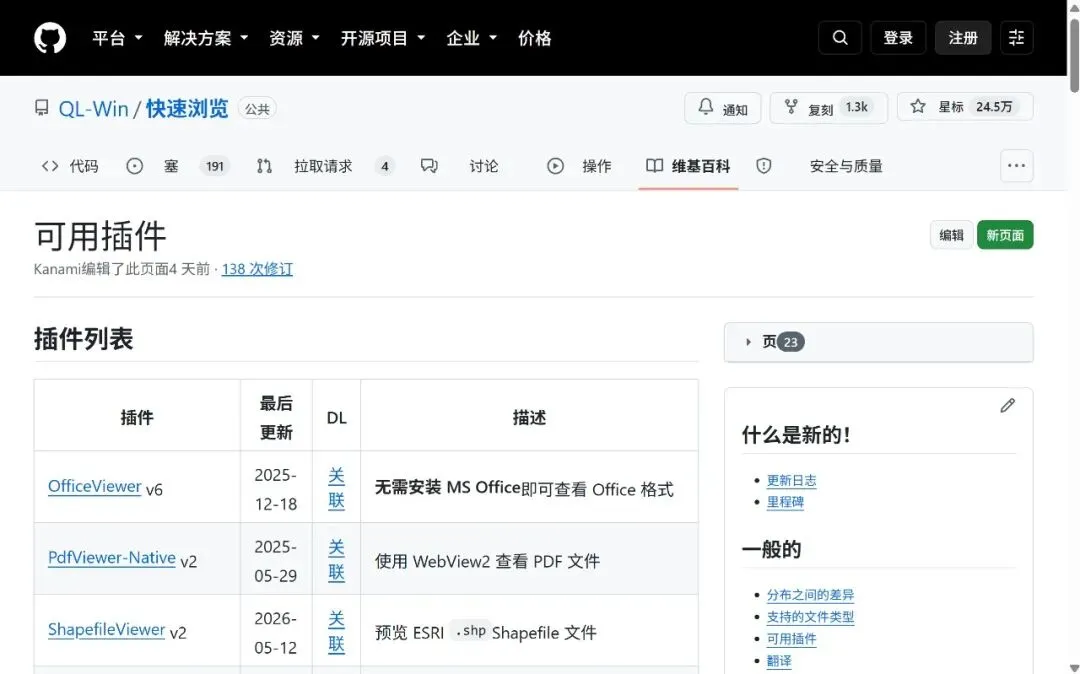Viewport: 1080px width, 674px height.
Task: Open the 支持的文件类型 sidebar link
Action: pyautogui.click(x=810, y=617)
